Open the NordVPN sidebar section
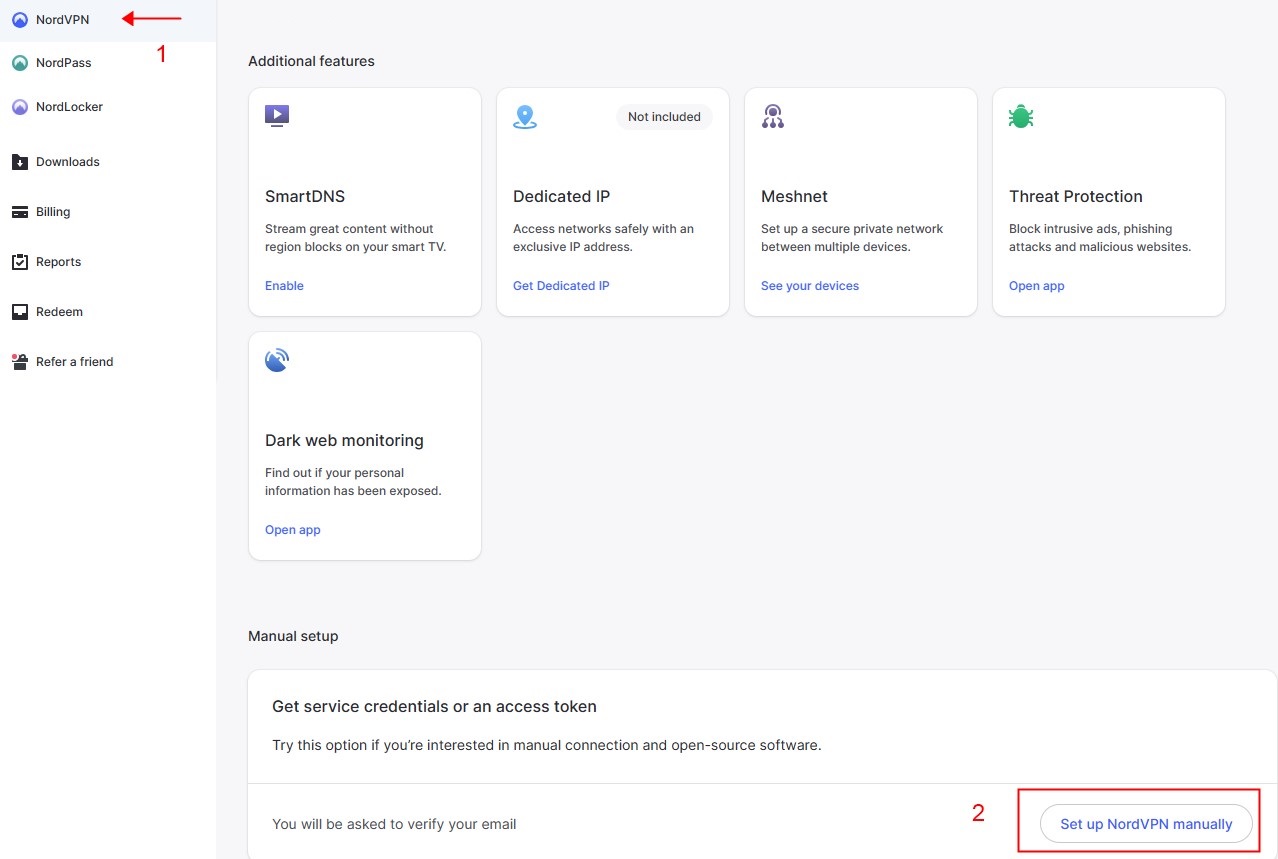This screenshot has height=859, width=1278. (x=108, y=20)
